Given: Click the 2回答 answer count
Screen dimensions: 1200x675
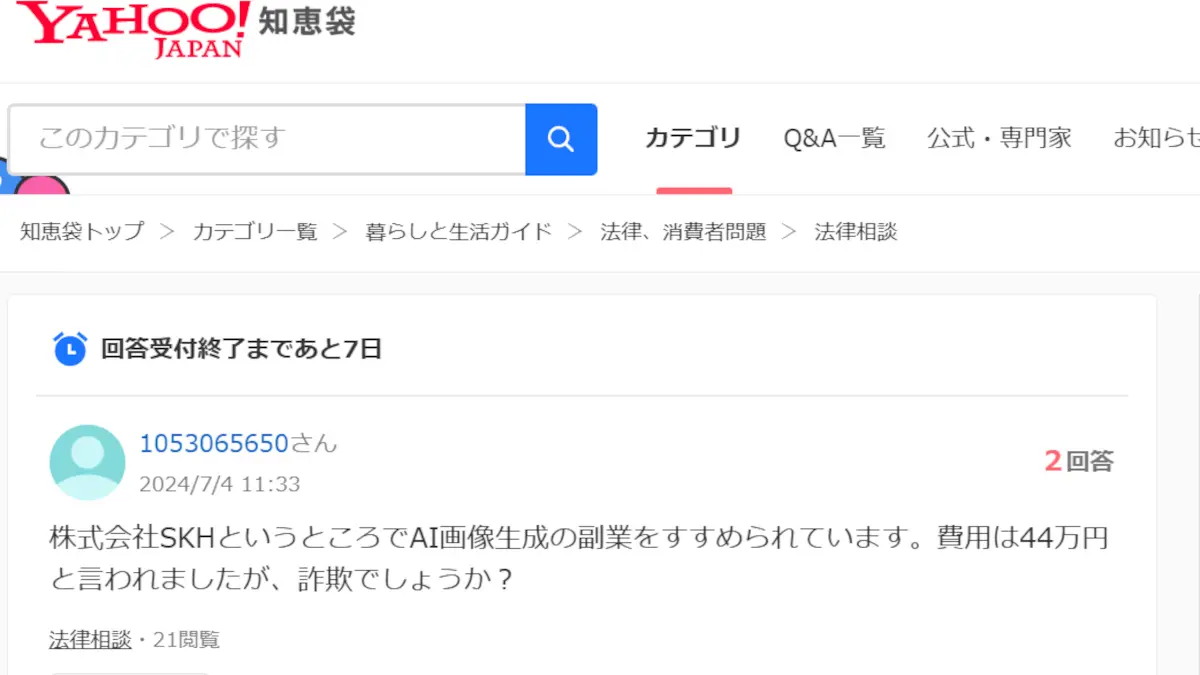Looking at the screenshot, I should (x=1078, y=461).
